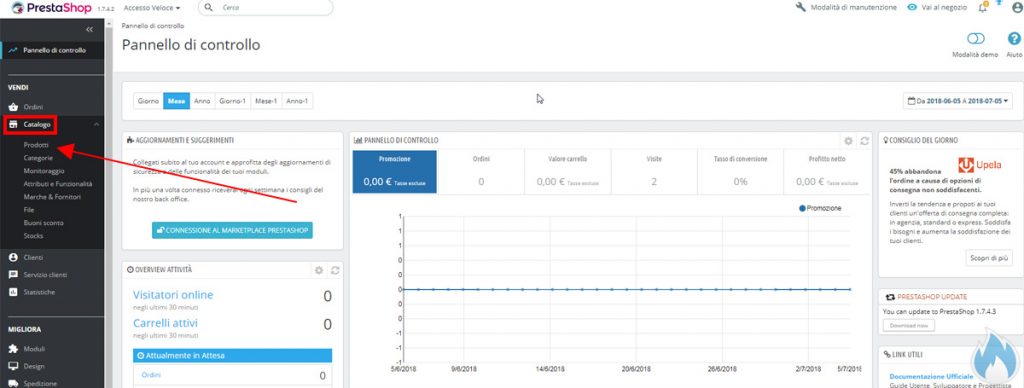Click the Pannello di controllo breadcrumb
The height and width of the screenshot is (388, 1024).
click(153, 25)
